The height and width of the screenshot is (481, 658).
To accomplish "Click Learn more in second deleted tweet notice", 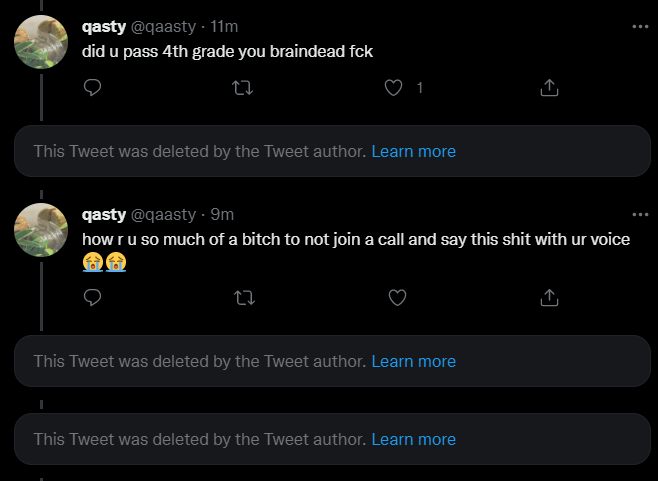I will [x=413, y=361].
